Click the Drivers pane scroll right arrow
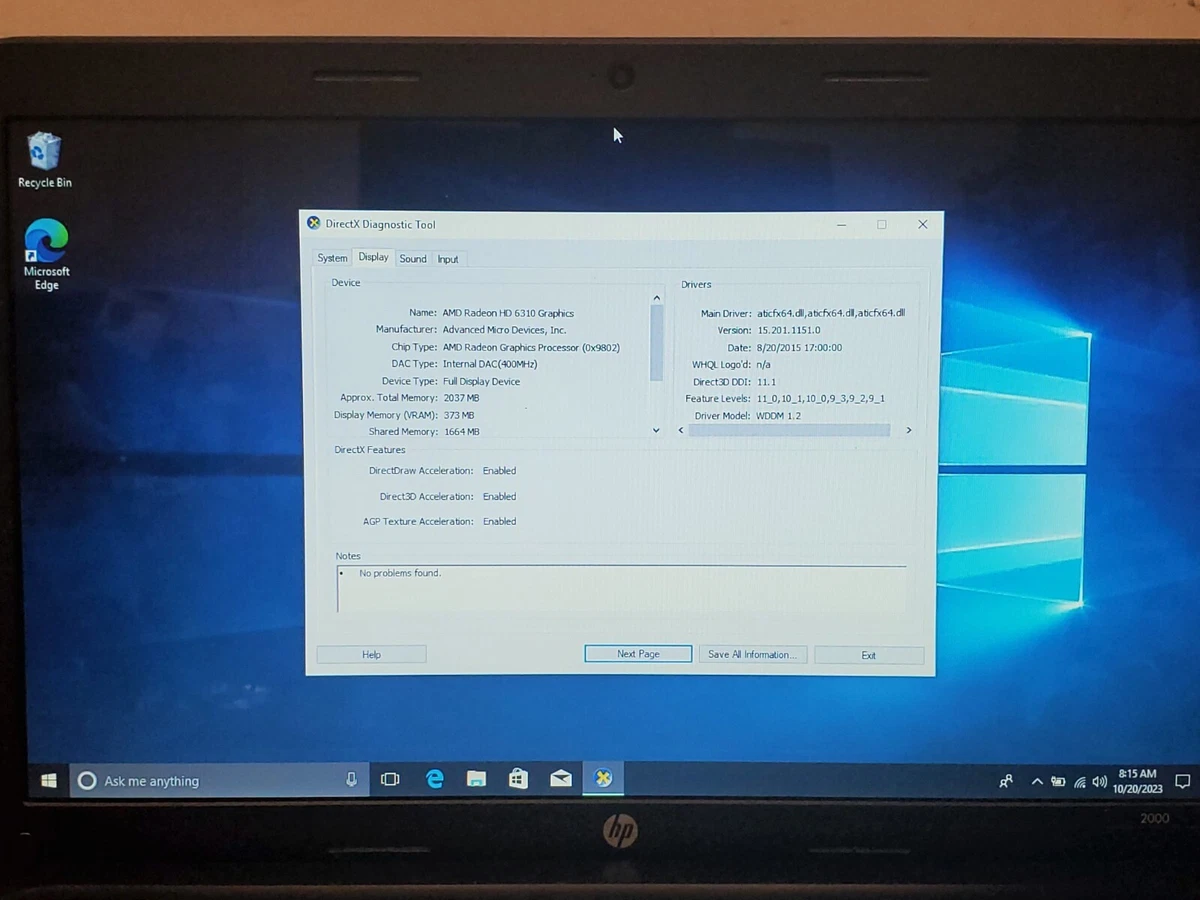Screen dimensions: 1200x900 tap(908, 430)
